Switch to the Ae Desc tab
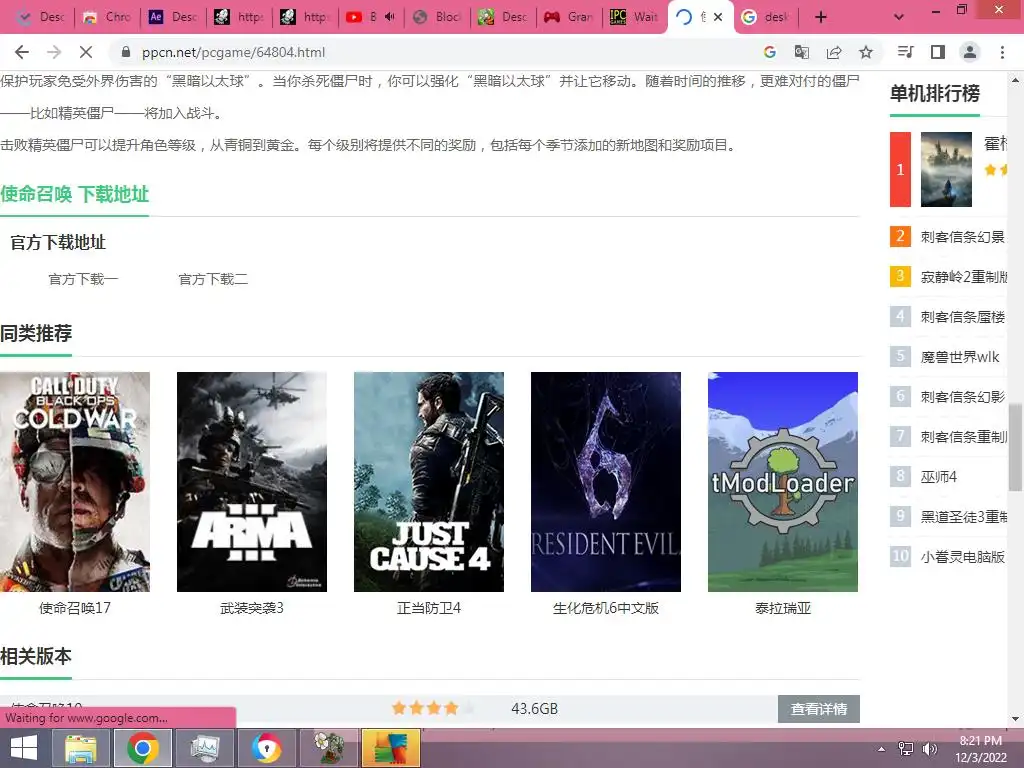Viewport: 1024px width, 768px height. tap(173, 17)
